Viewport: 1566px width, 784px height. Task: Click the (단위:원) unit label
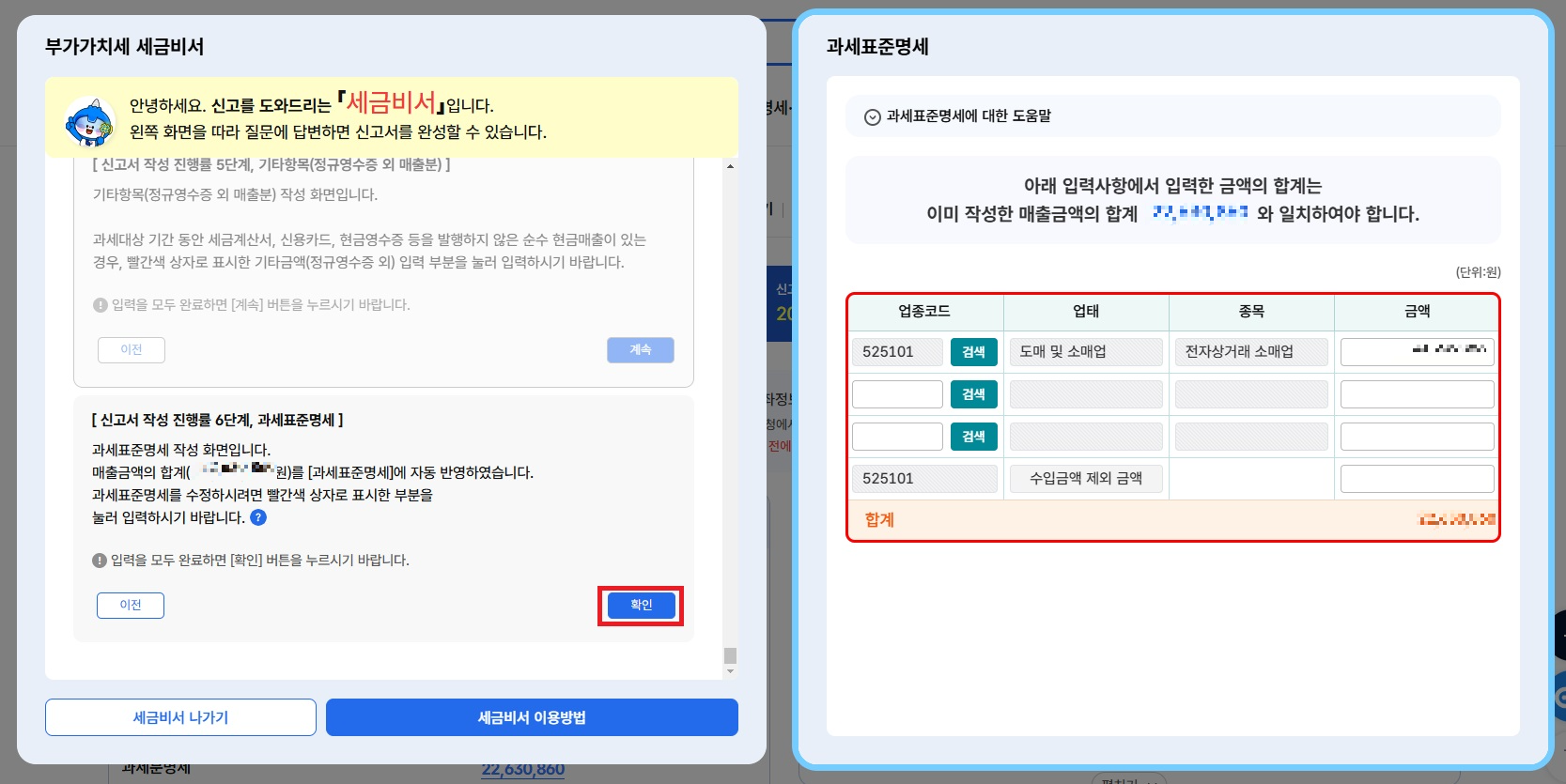(x=1478, y=272)
